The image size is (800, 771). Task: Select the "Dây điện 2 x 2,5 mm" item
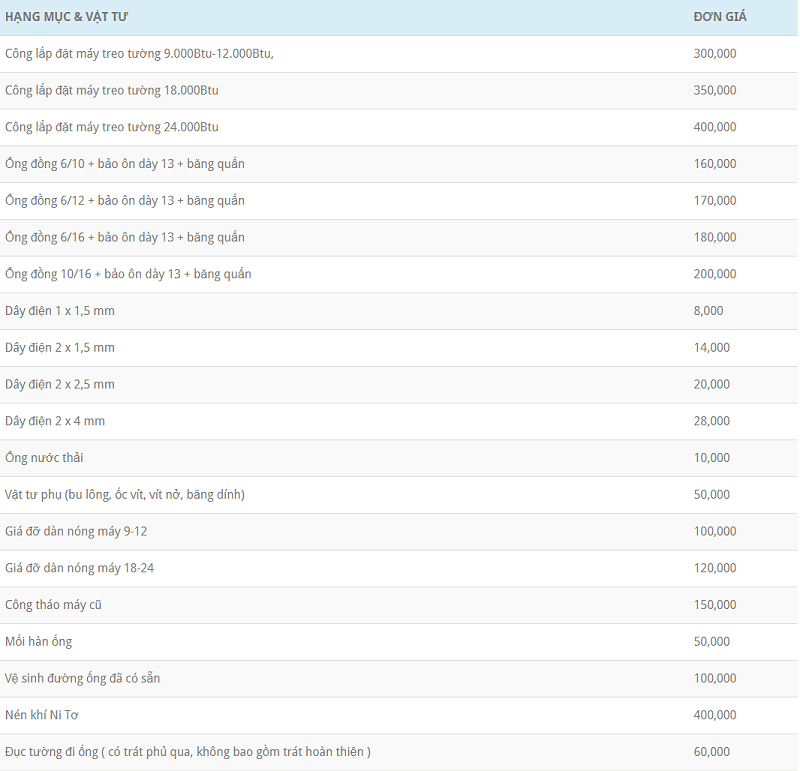60,384
